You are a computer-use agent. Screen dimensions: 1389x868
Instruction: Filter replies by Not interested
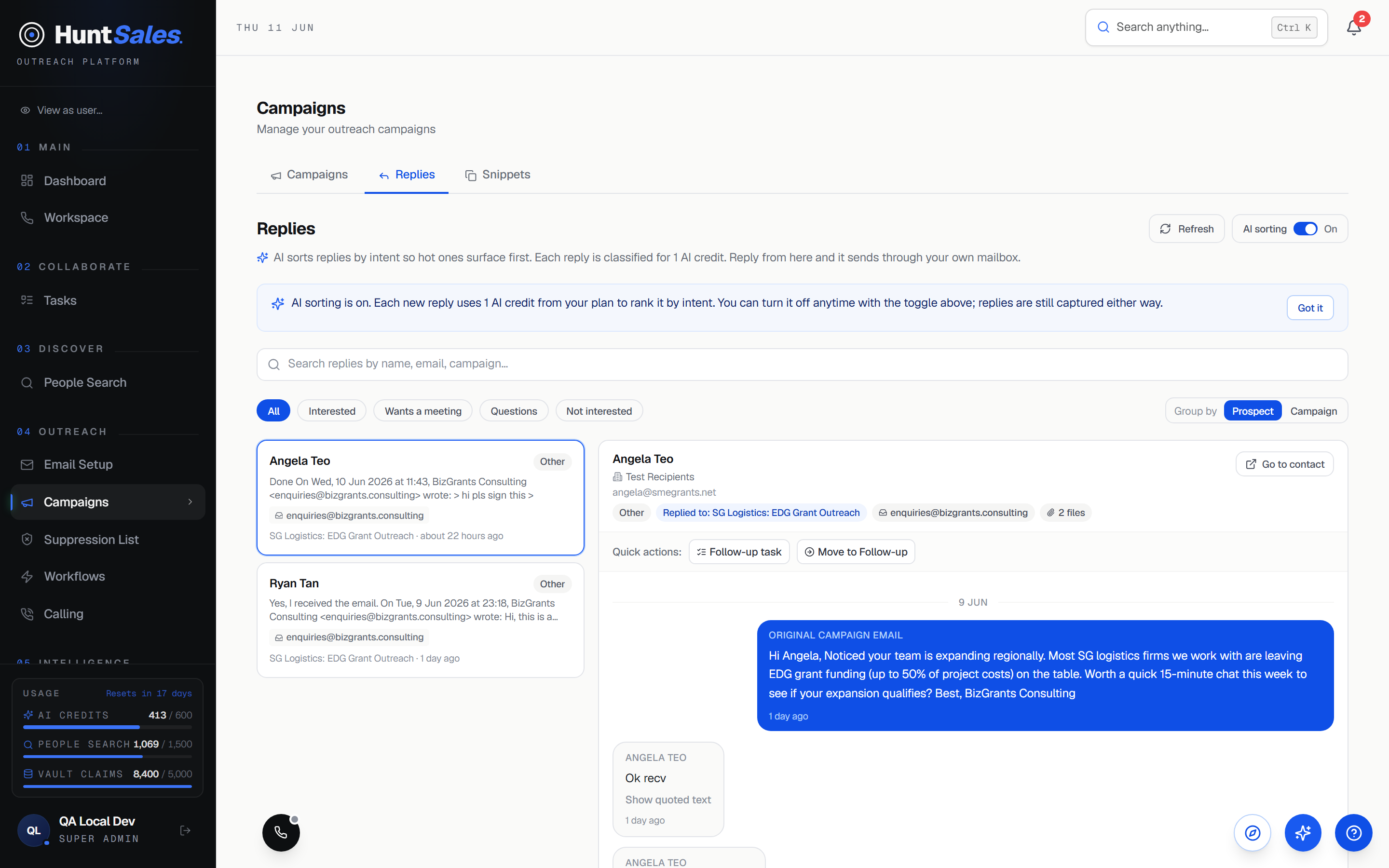[x=599, y=411]
